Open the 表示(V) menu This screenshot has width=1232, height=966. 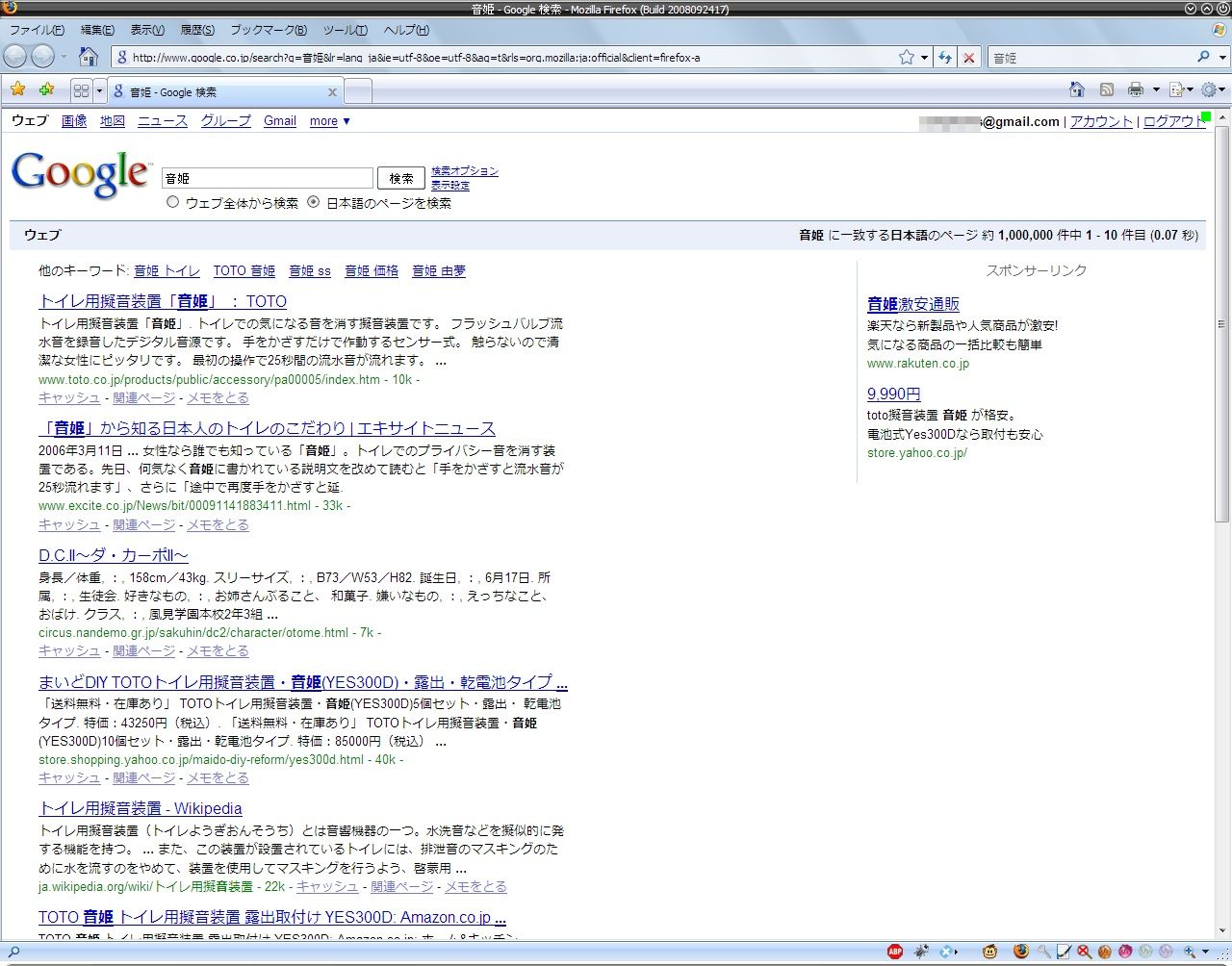(x=147, y=30)
